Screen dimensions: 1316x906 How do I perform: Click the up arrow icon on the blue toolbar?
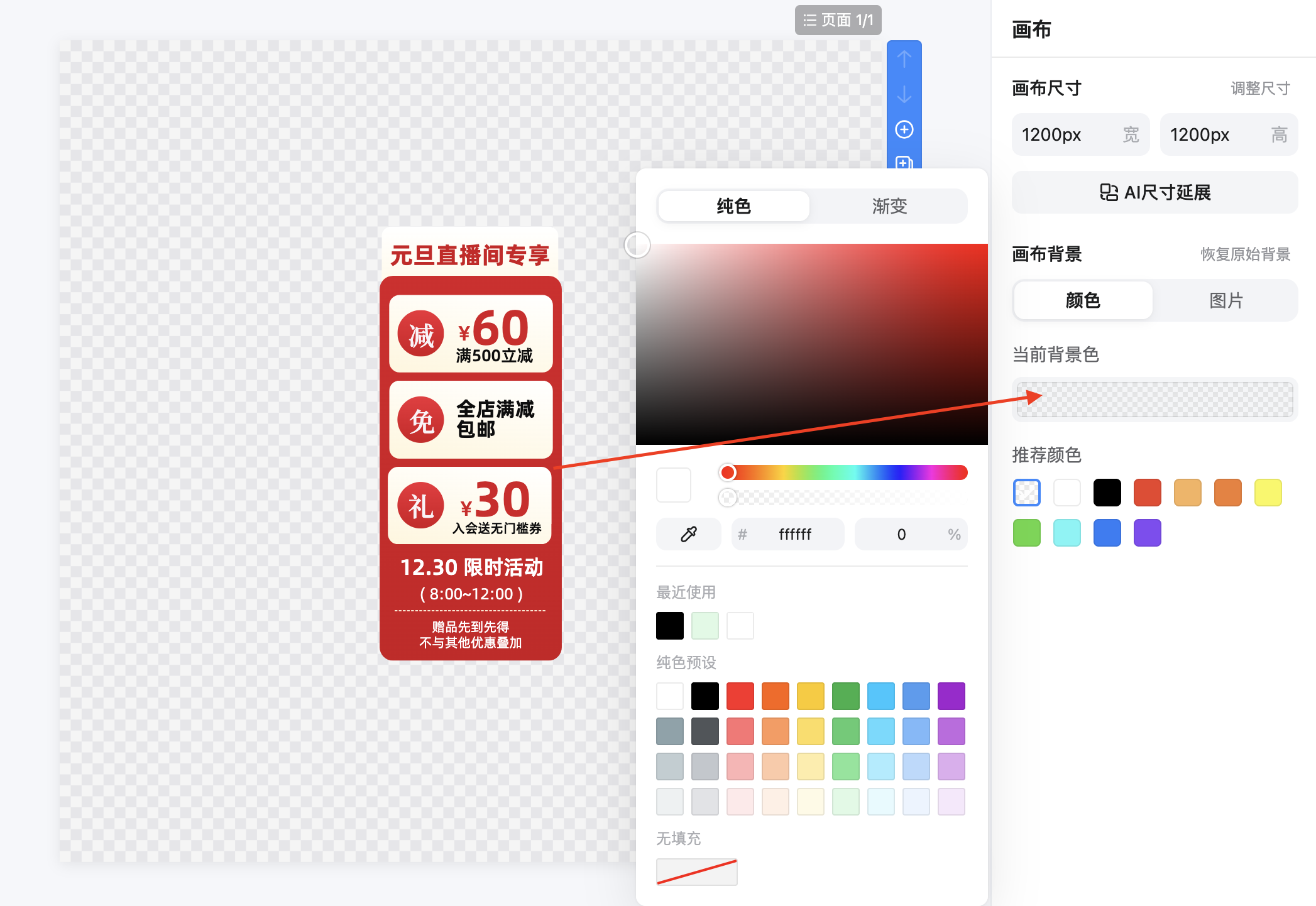904,58
